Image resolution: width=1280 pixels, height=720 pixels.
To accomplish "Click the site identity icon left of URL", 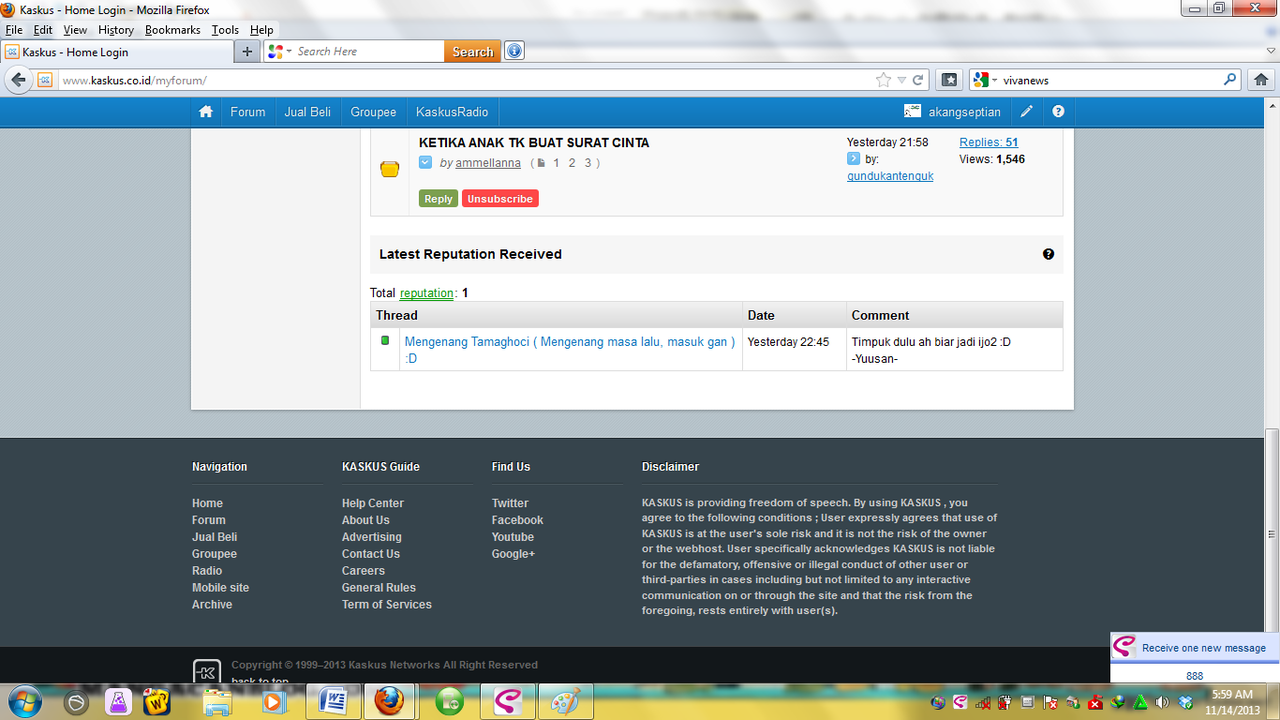I will [x=45, y=80].
